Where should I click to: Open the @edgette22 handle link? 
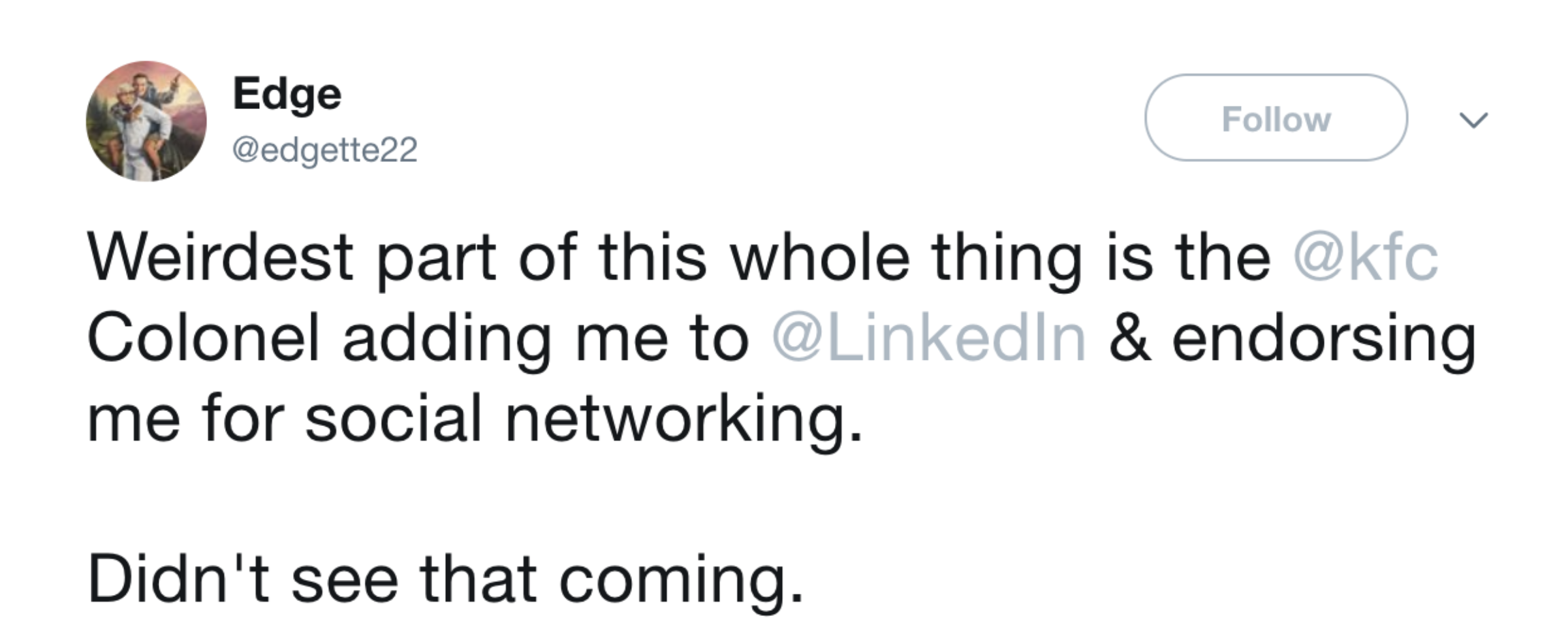[325, 150]
